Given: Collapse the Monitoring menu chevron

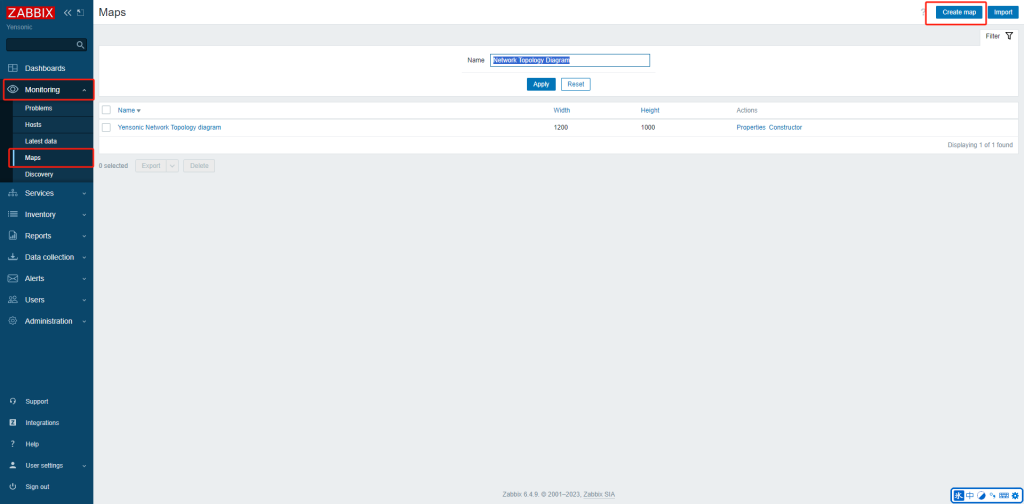Looking at the screenshot, I should tap(84, 90).
